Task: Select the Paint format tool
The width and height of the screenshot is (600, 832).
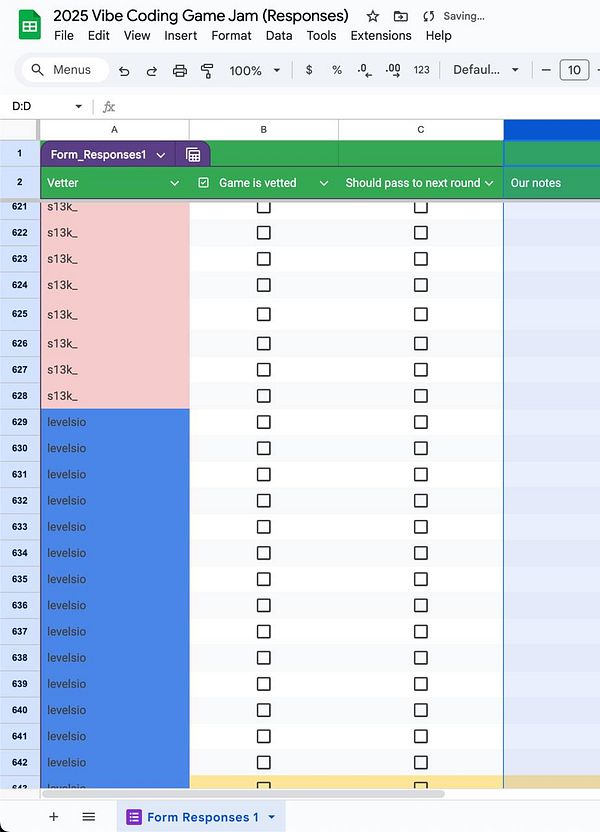Action: tap(207, 70)
